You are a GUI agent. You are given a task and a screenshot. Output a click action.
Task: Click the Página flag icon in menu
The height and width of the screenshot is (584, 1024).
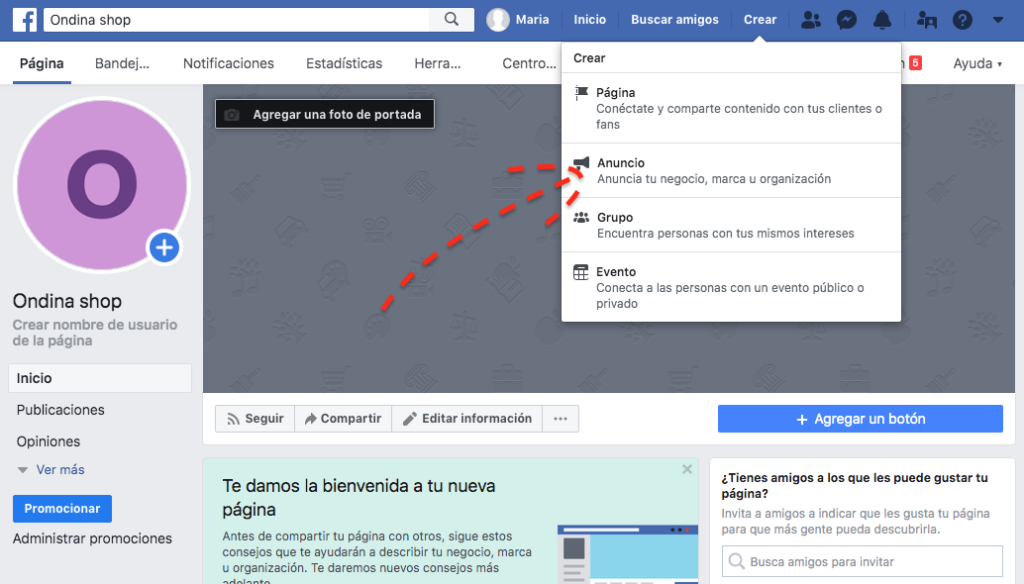[x=581, y=93]
